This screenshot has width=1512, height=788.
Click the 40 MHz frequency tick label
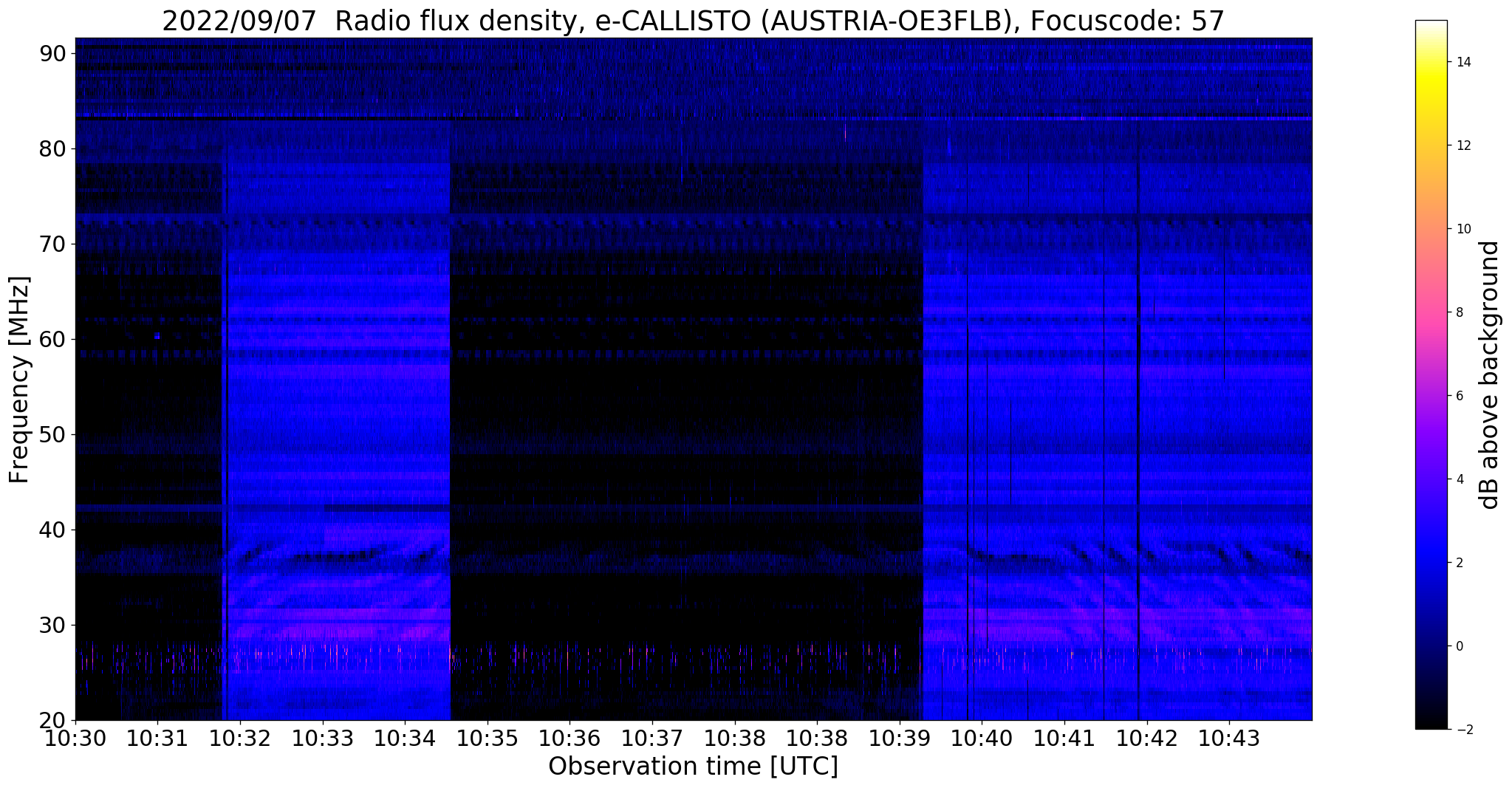52,530
